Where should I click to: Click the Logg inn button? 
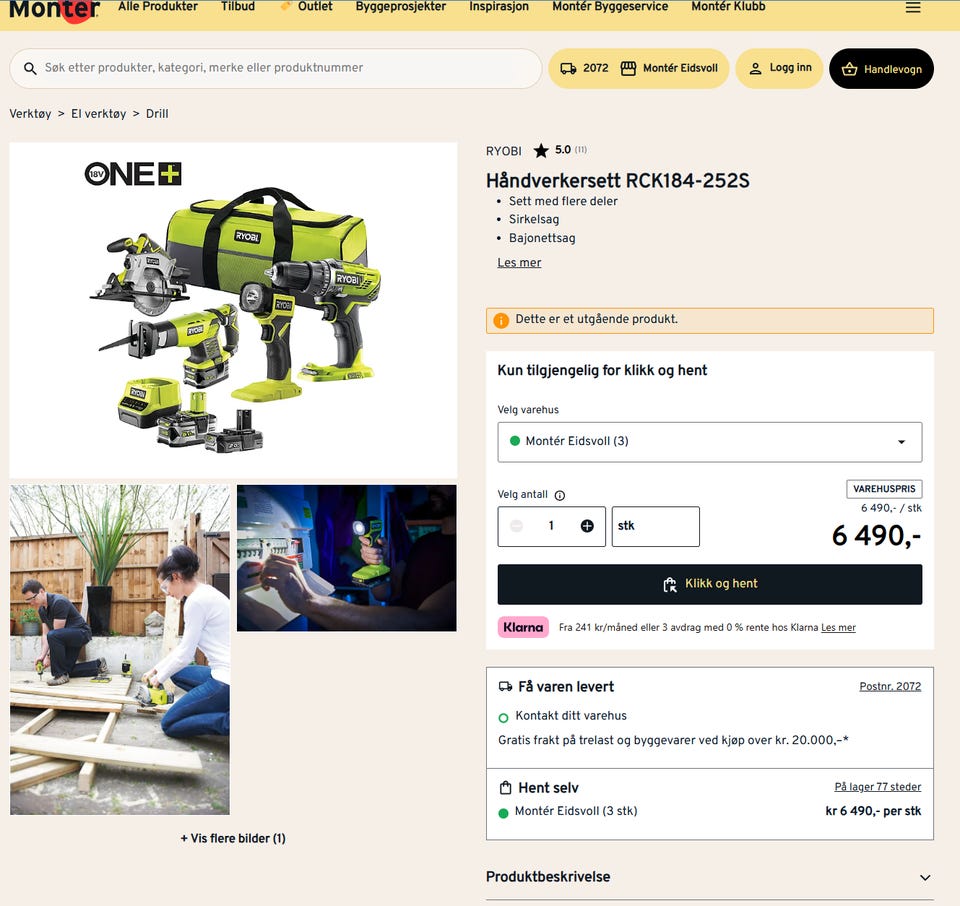coord(779,69)
